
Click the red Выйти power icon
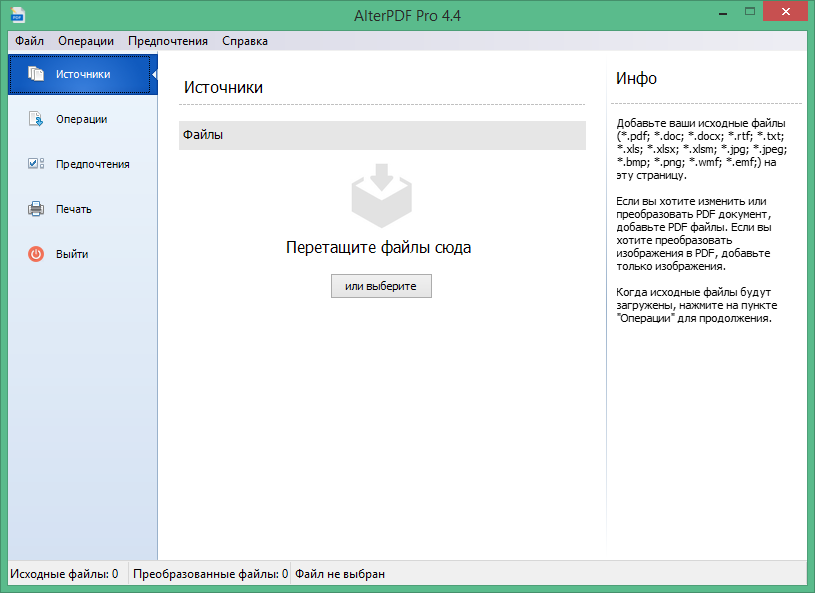tap(36, 254)
